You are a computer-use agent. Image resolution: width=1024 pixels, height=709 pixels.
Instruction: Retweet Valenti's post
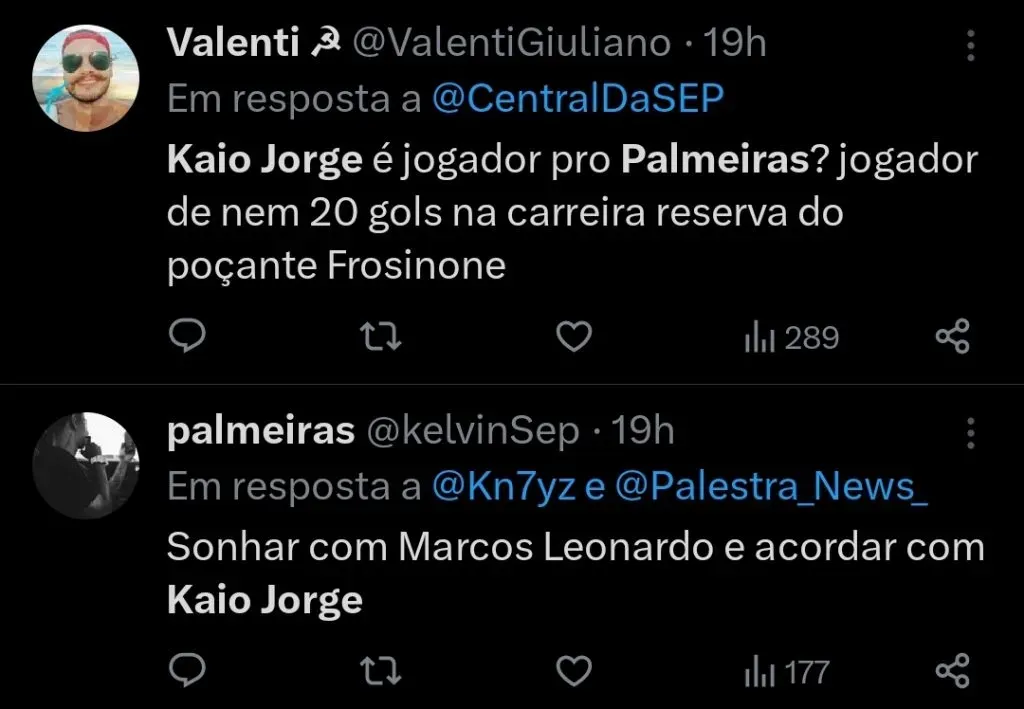tap(380, 337)
